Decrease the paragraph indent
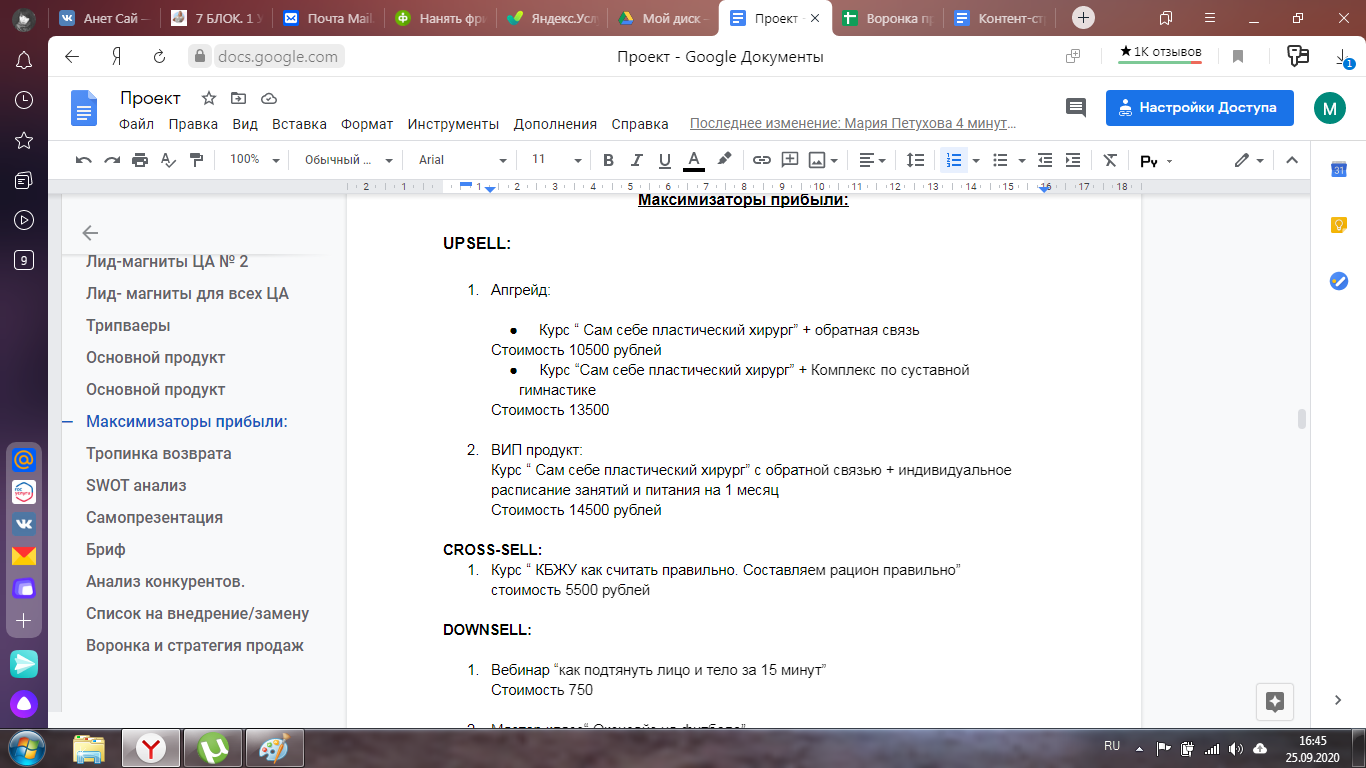 pos(1045,160)
